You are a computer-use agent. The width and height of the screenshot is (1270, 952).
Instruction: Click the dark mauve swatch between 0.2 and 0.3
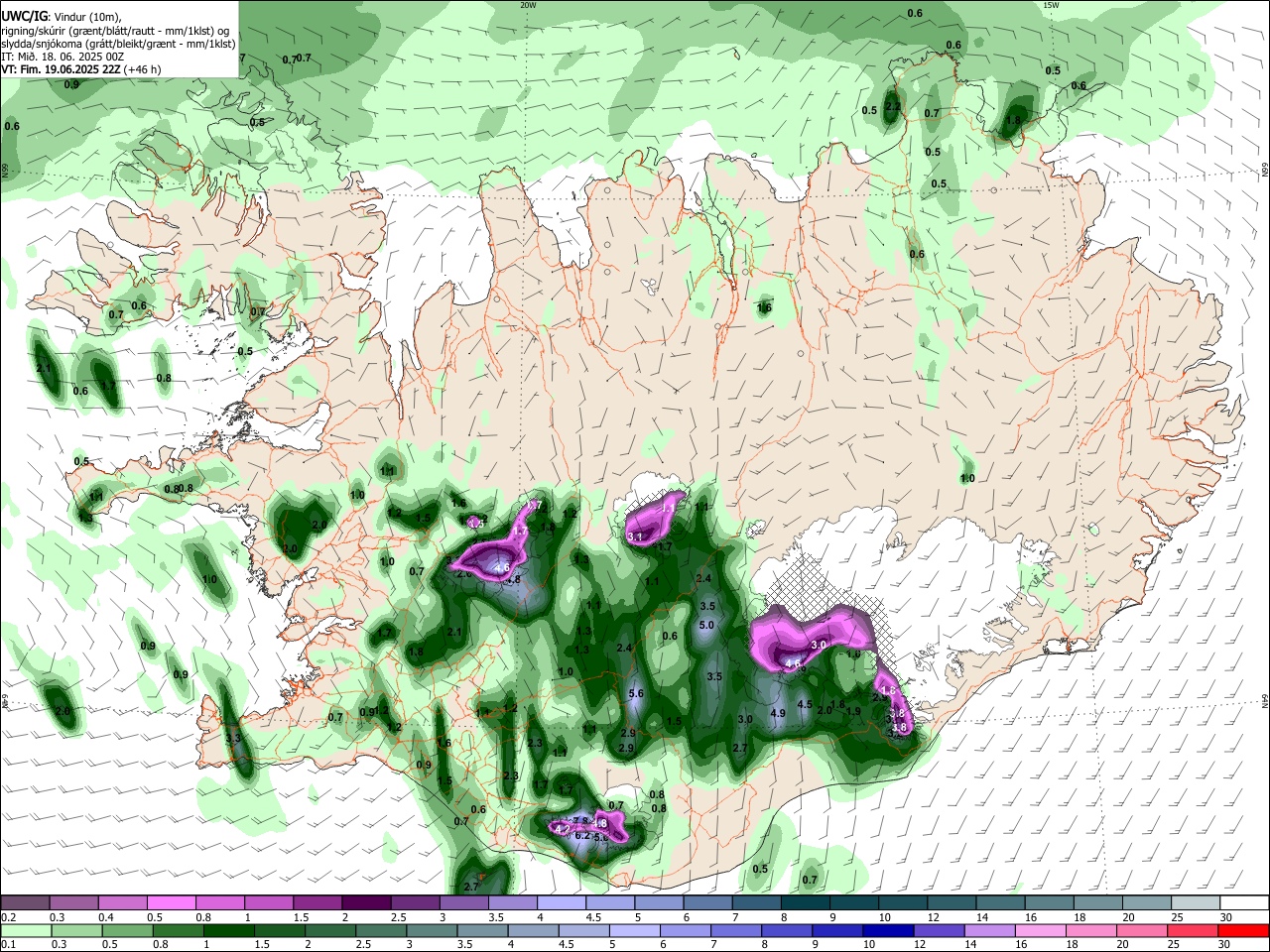click(27, 902)
